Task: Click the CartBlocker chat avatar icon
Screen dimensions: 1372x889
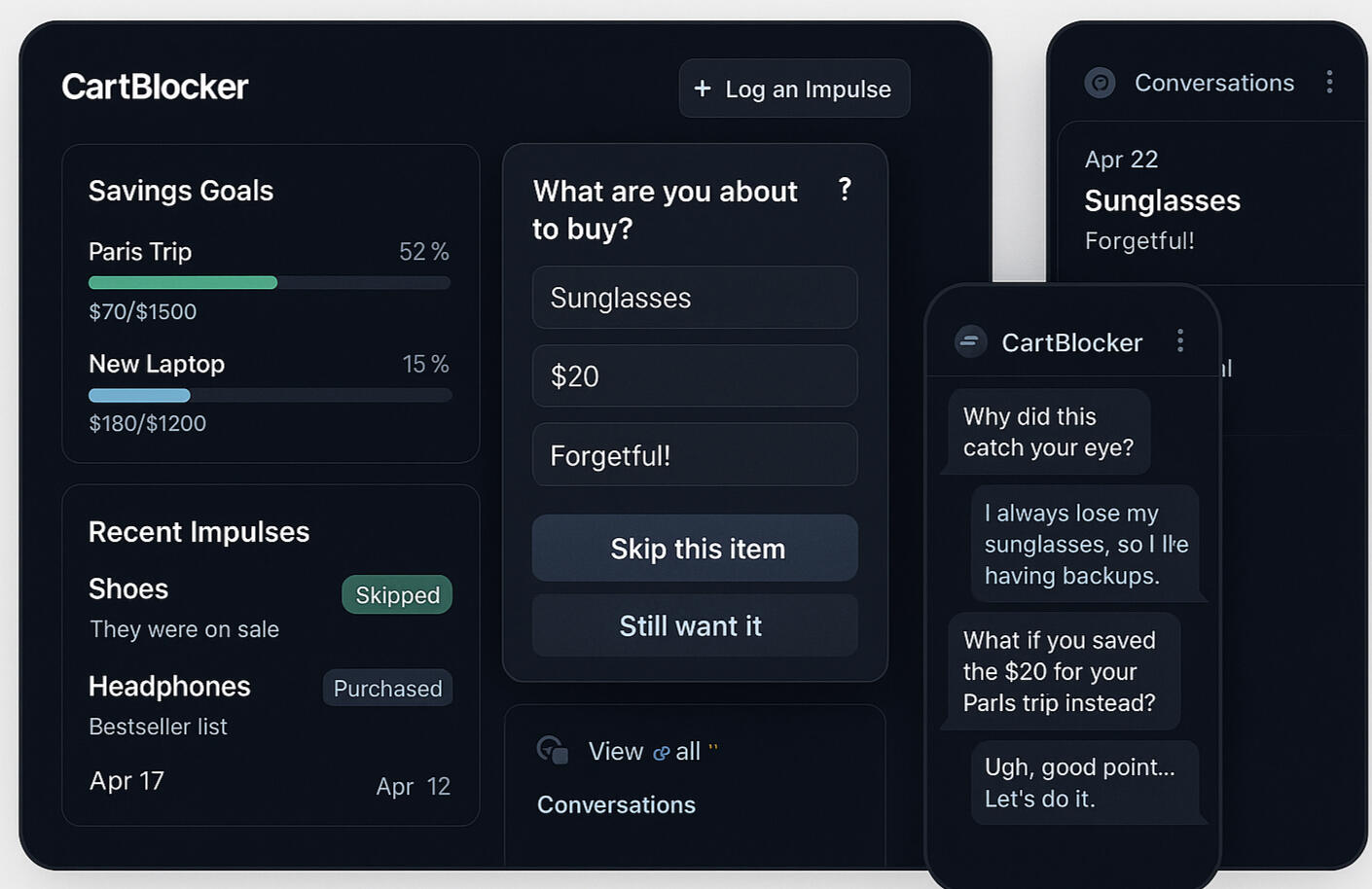Action: click(970, 341)
